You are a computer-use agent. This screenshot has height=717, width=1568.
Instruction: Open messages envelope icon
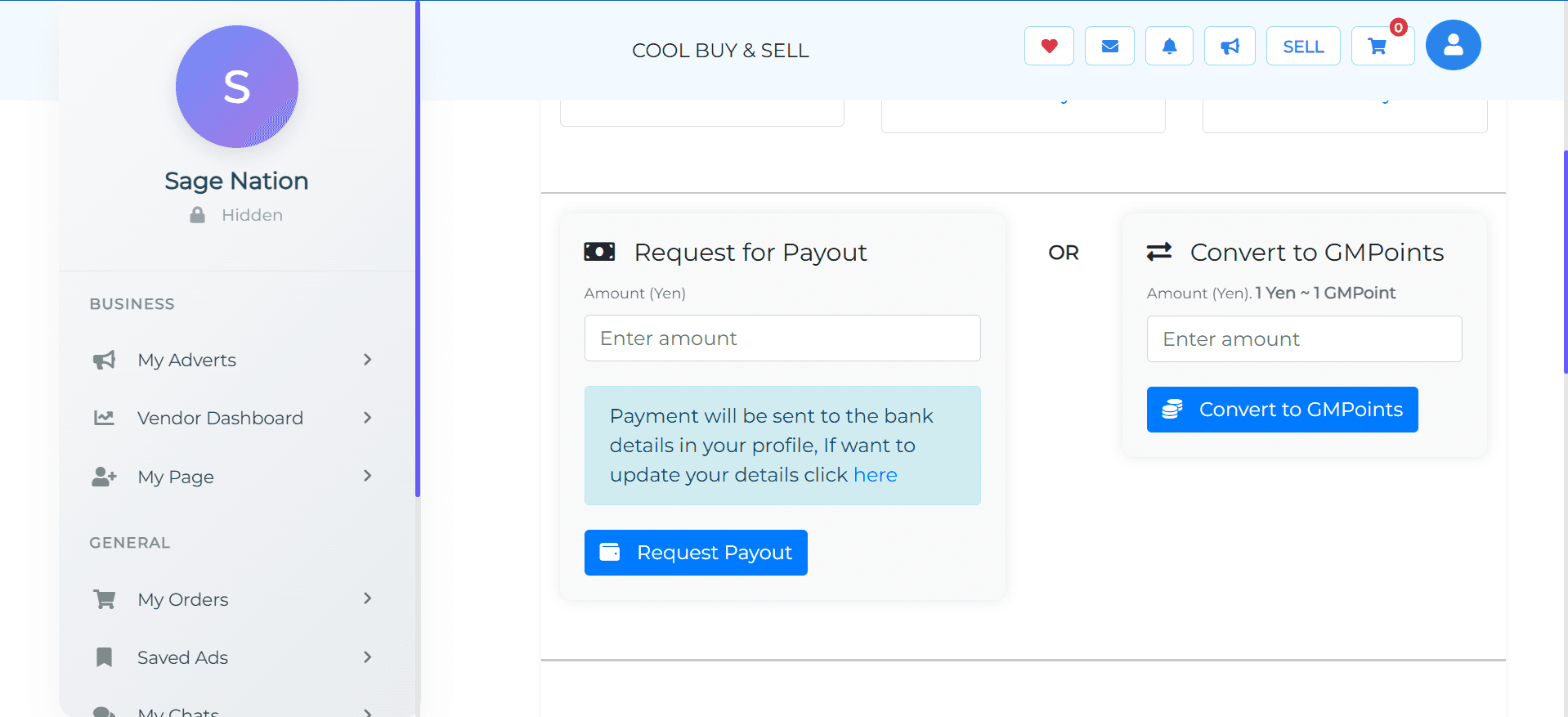pyautogui.click(x=1109, y=46)
